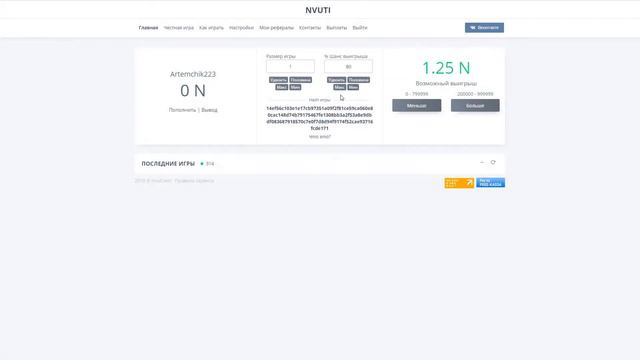Click Вывод link under the balance

coord(209,110)
